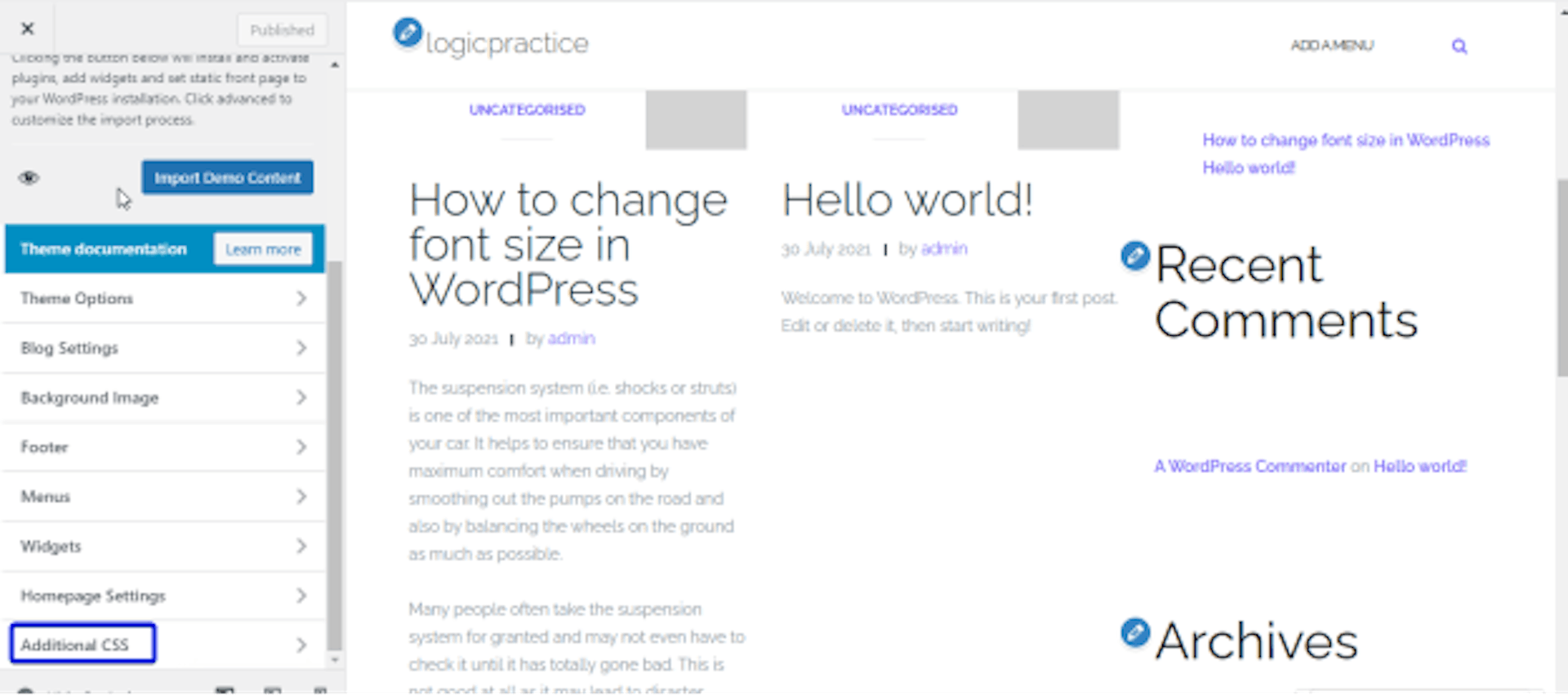
Task: Open the Background Image section
Action: click(163, 398)
